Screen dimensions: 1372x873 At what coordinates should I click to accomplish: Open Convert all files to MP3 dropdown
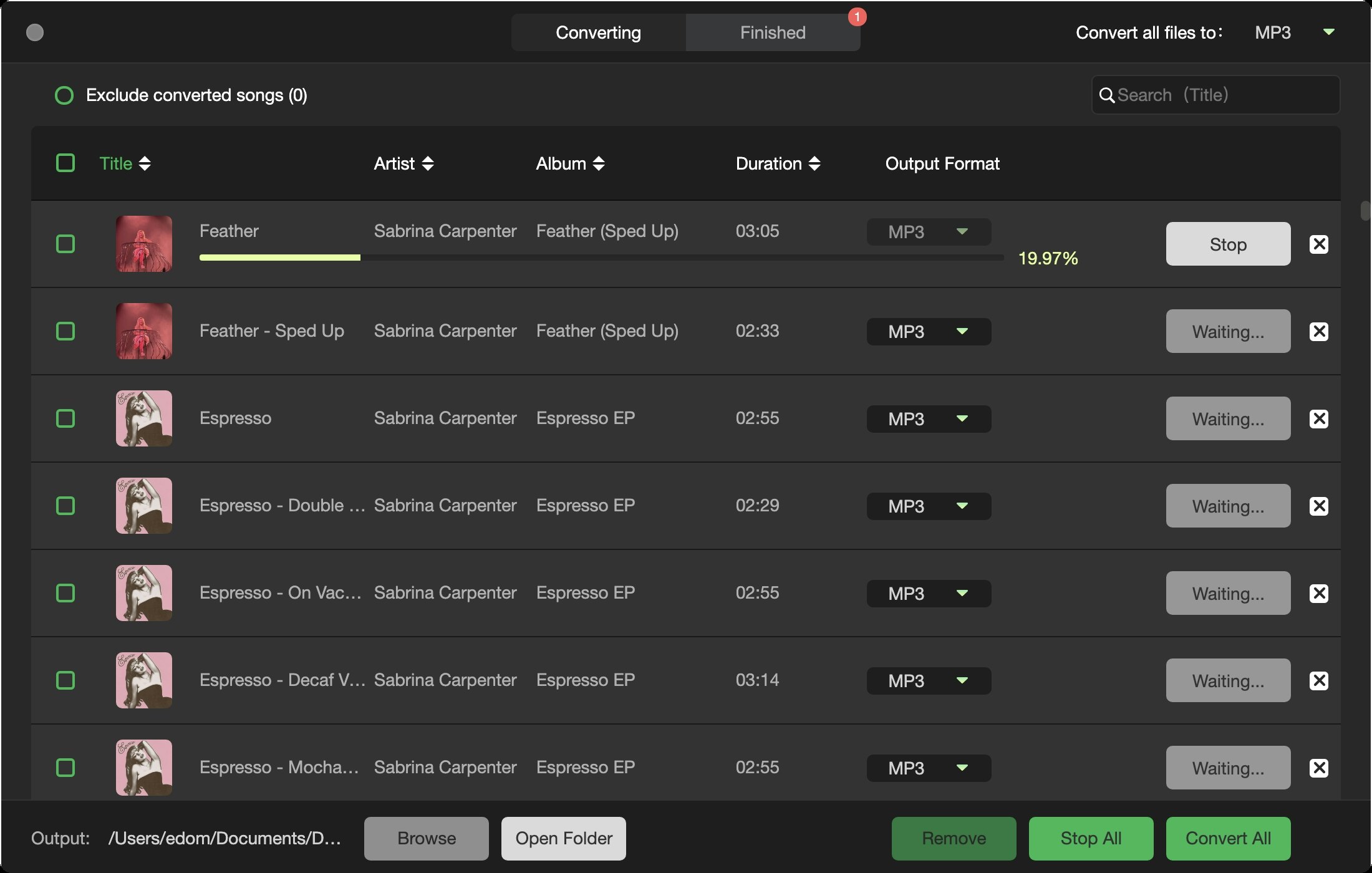[x=1294, y=32]
